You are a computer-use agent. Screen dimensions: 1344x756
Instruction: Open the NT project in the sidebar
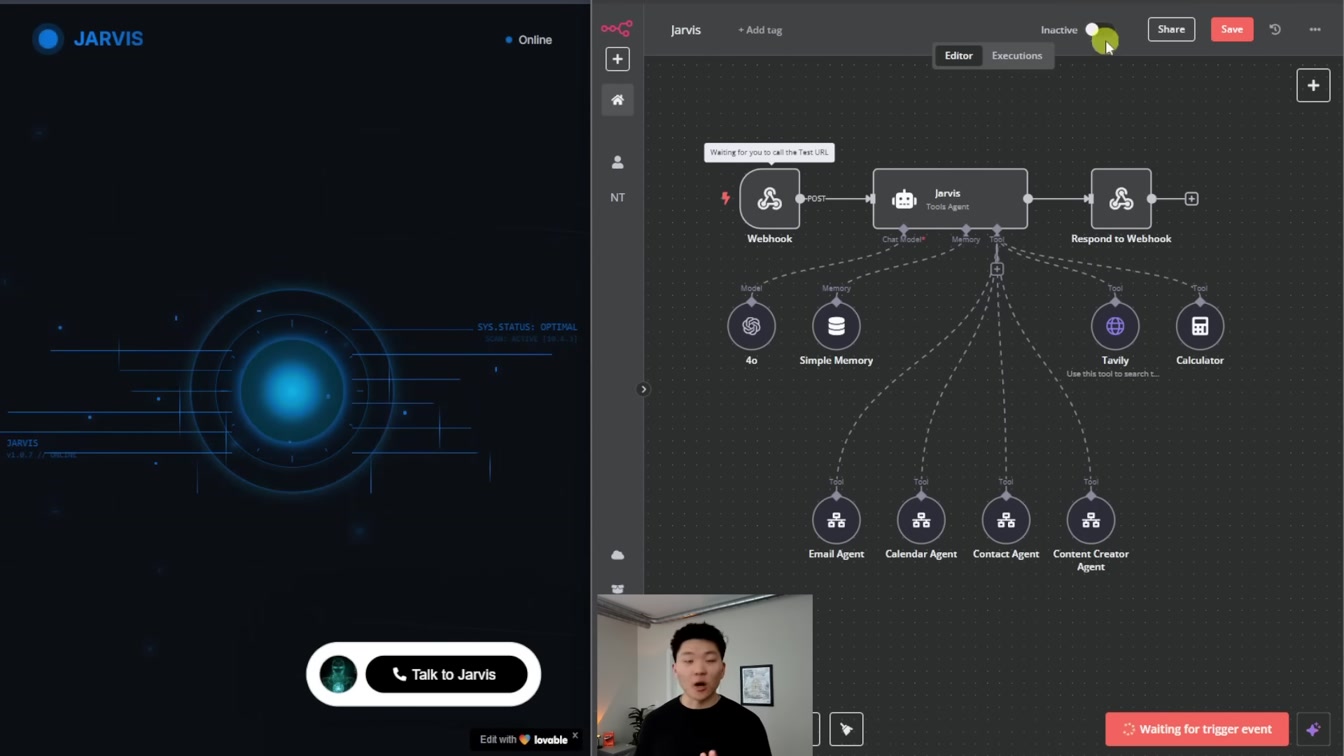pos(617,197)
